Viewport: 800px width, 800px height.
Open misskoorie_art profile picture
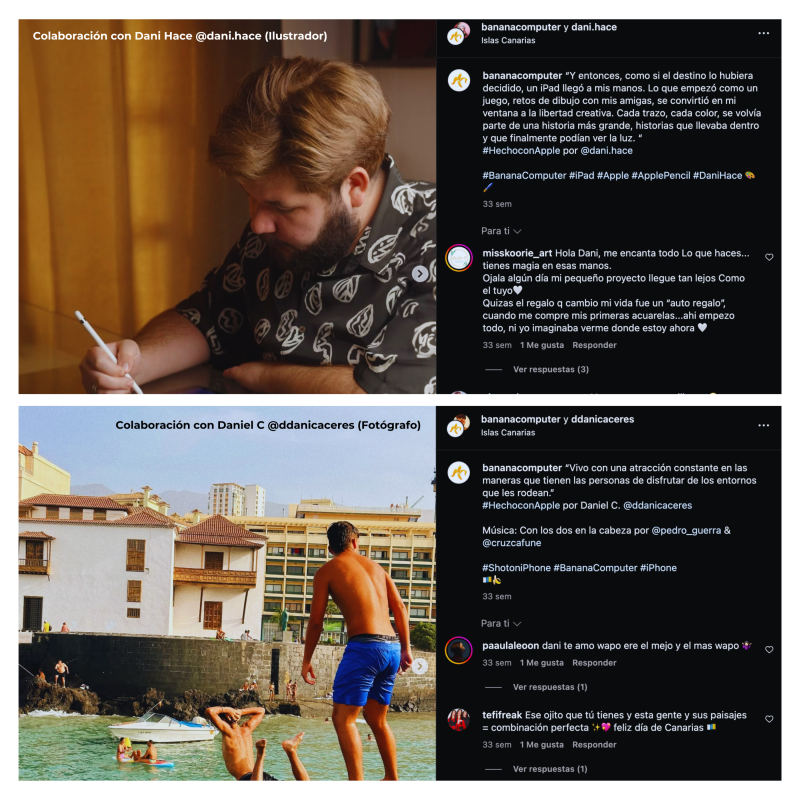click(459, 258)
